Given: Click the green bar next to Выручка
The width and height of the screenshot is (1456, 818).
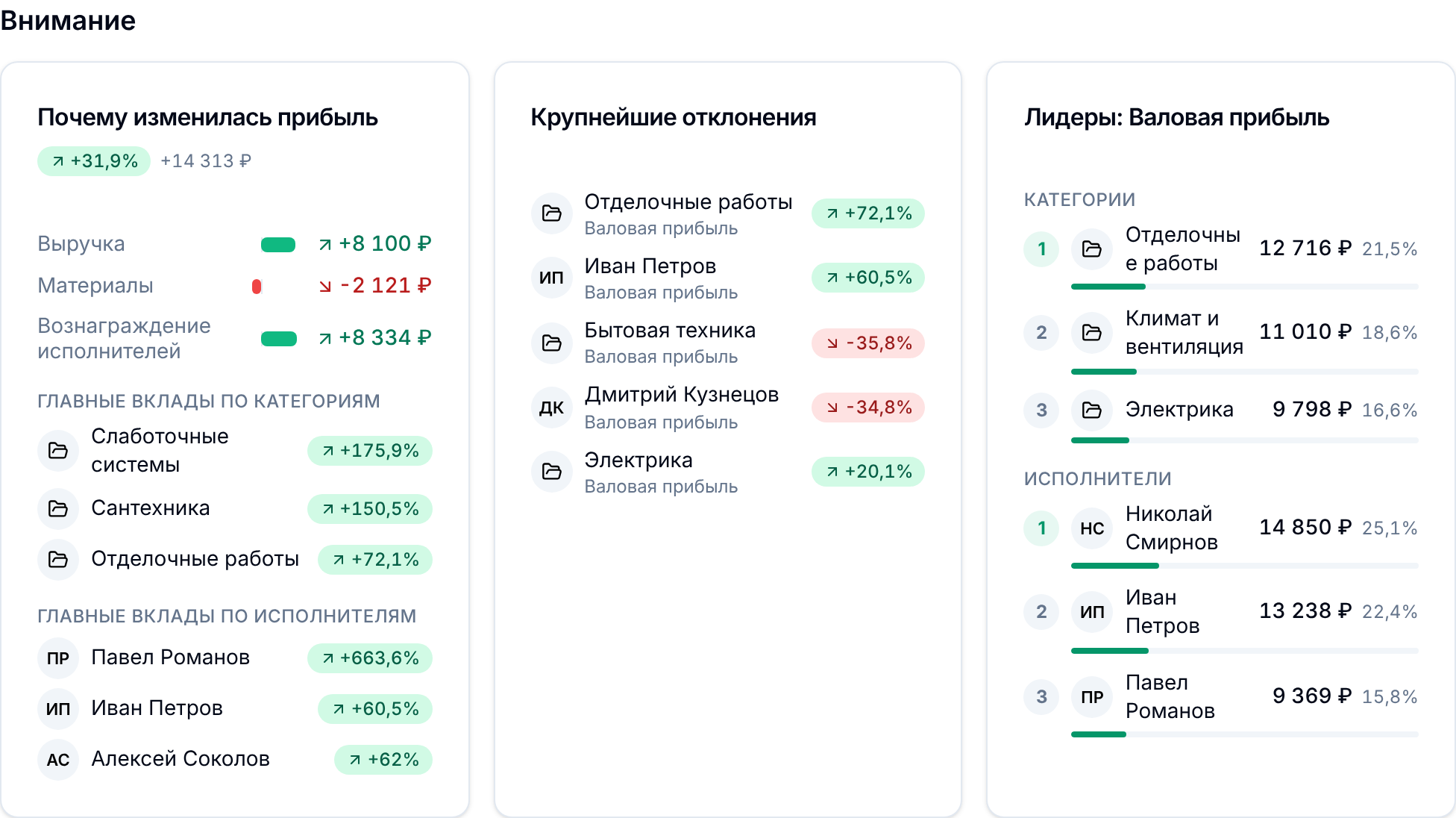Looking at the screenshot, I should tap(278, 245).
